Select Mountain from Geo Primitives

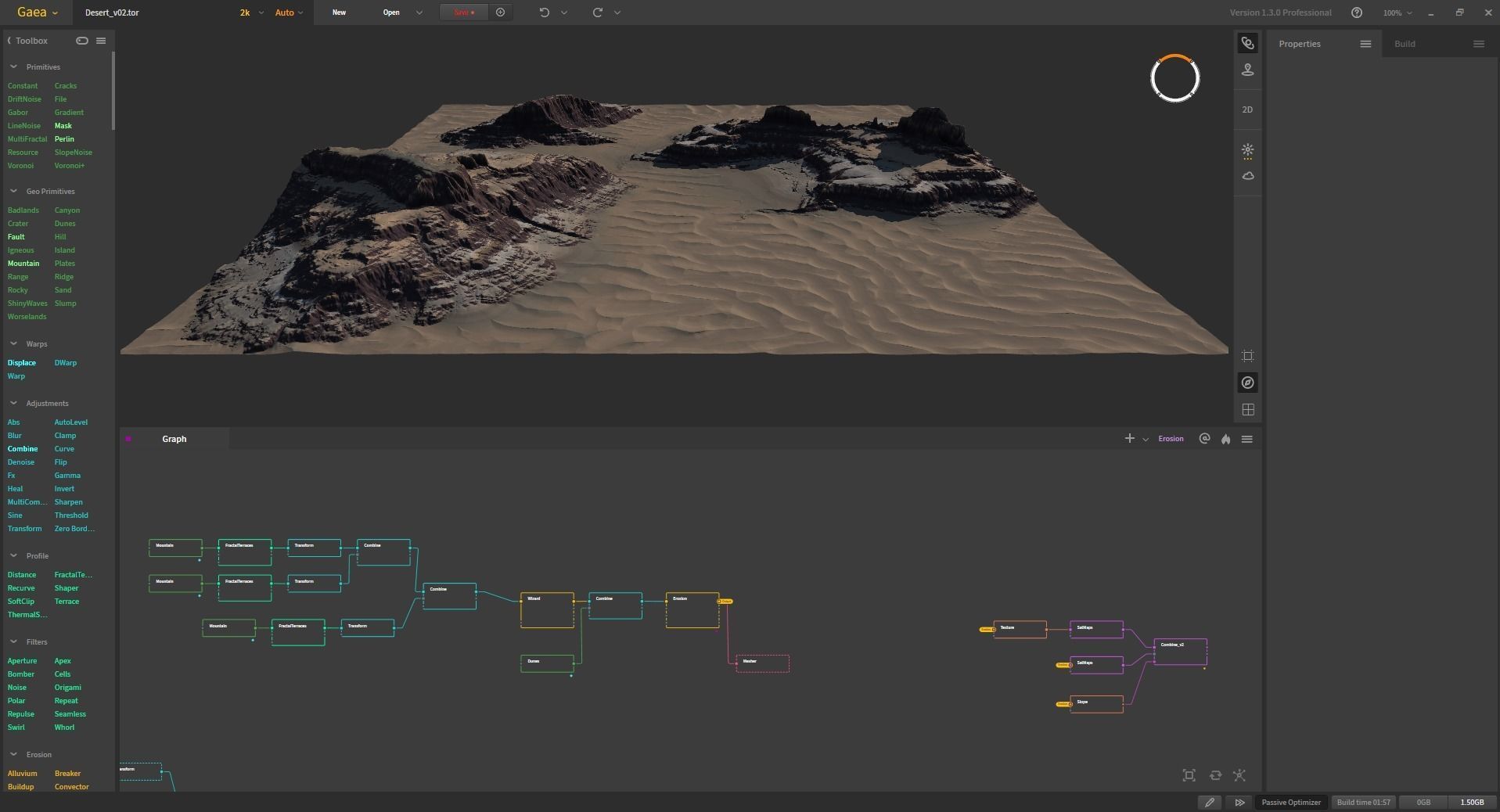click(x=23, y=264)
